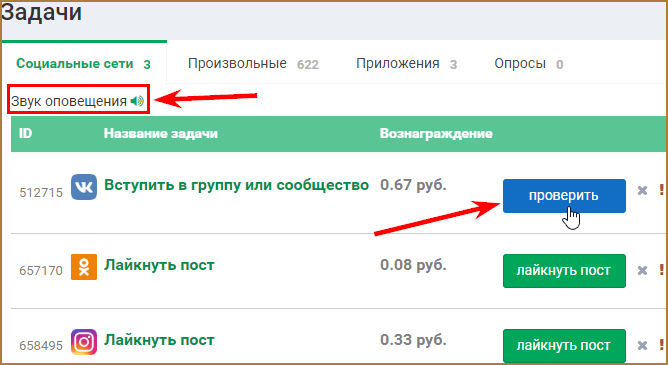Report task 658495 via exclamation icon
The width and height of the screenshot is (668, 365).
click(x=662, y=345)
